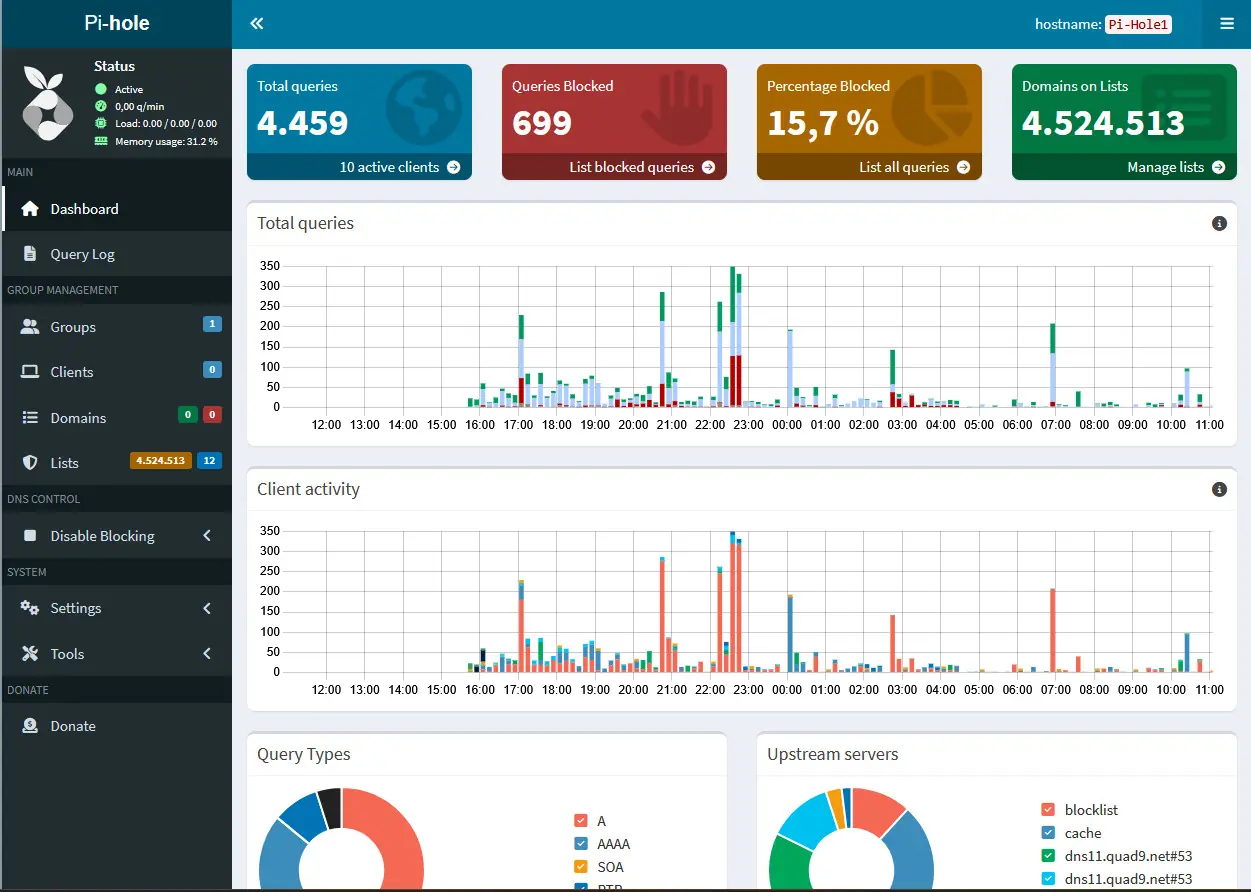Click the "Pi-Hole1" hostname label
This screenshot has height=892, width=1251.
[x=1139, y=24]
